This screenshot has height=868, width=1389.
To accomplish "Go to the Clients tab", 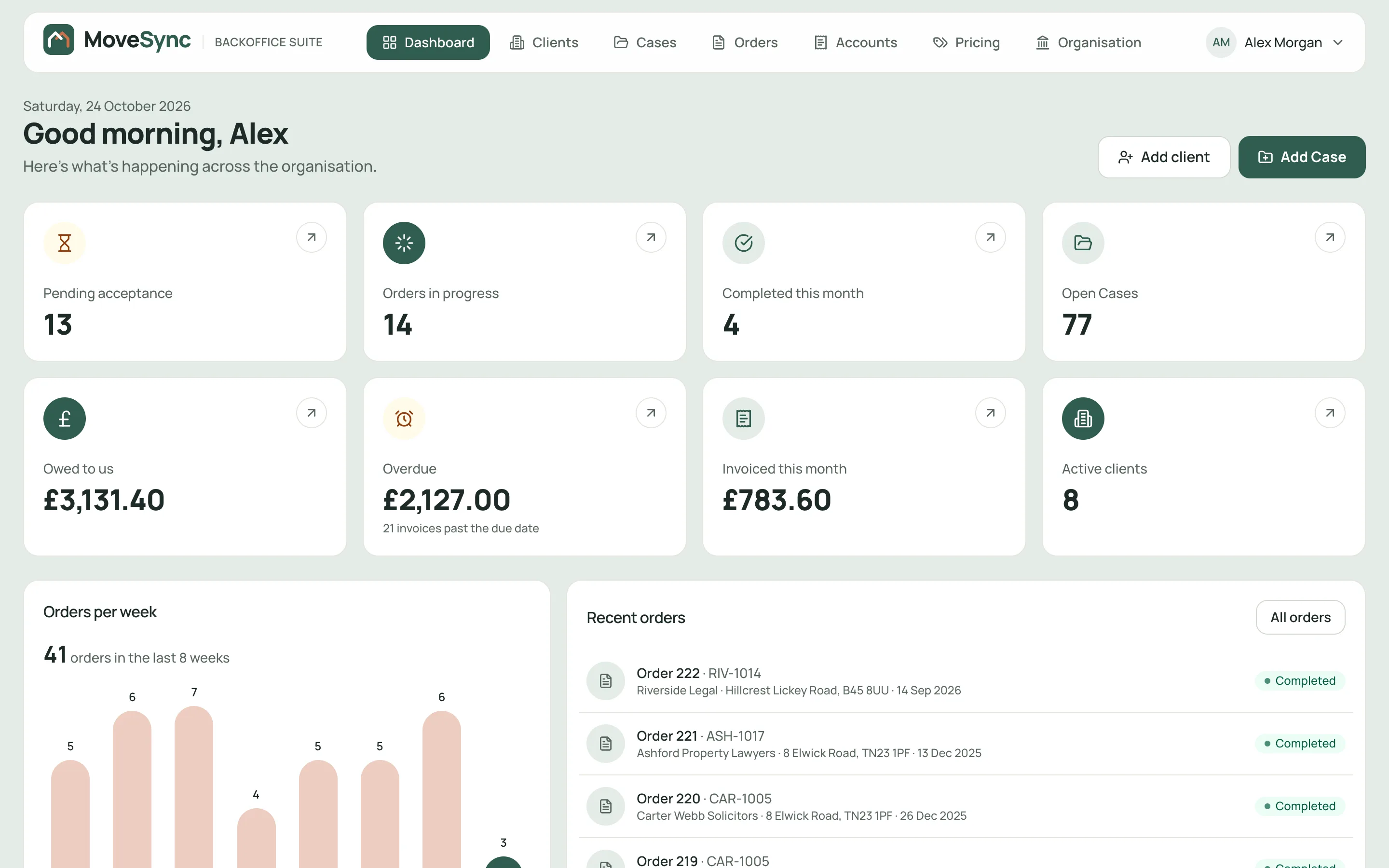I will coord(544,42).
